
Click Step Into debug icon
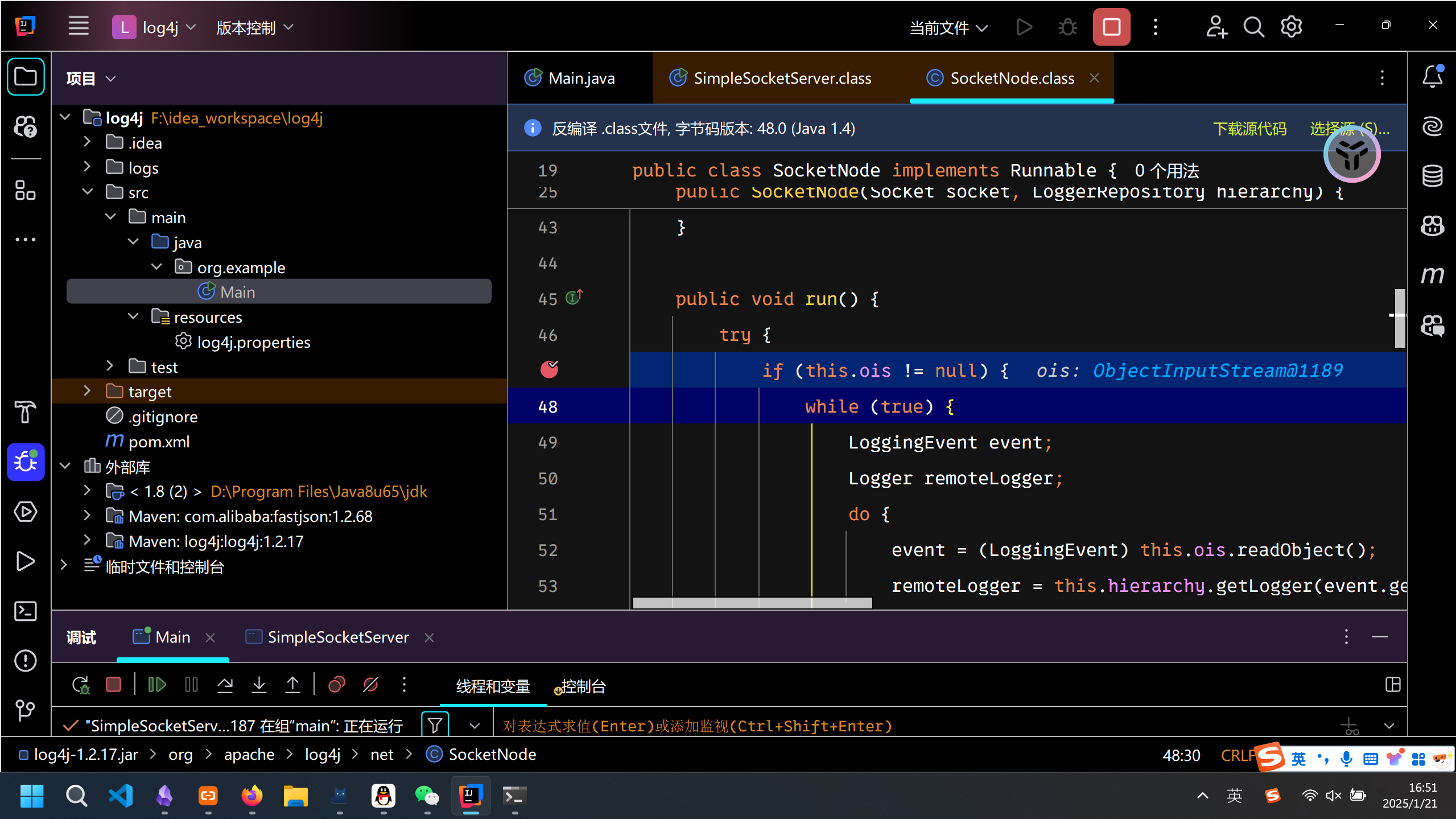[x=259, y=685]
